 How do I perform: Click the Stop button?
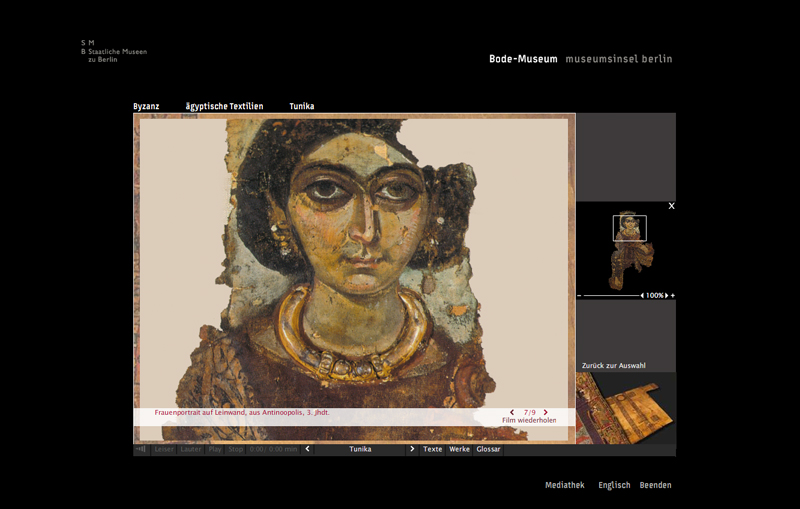pos(236,449)
